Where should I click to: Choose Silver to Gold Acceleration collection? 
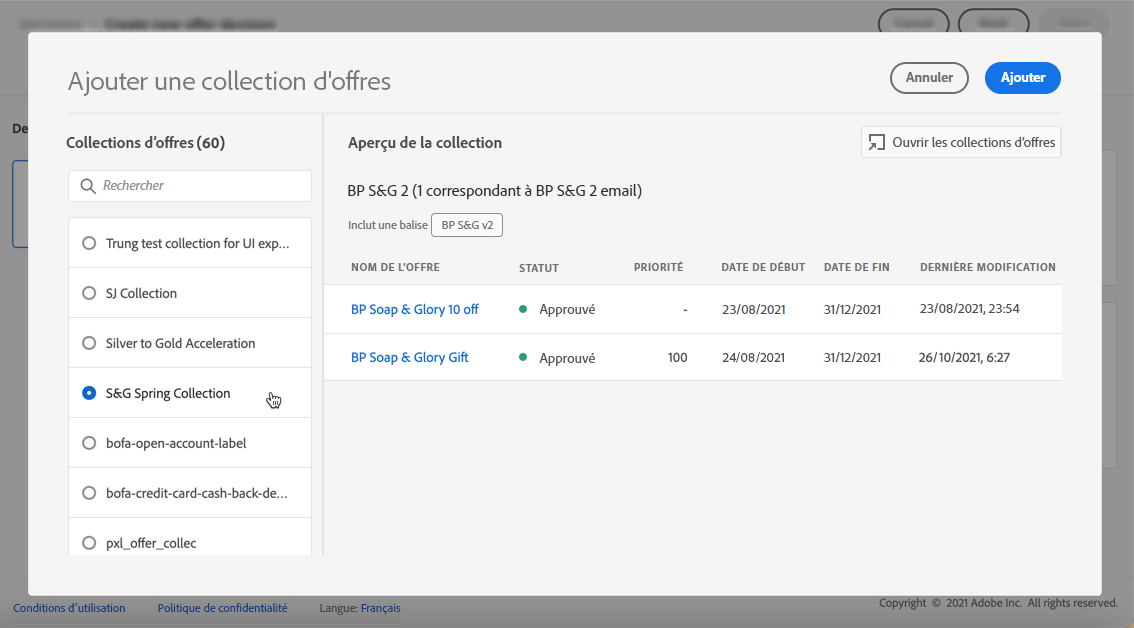pyautogui.click(x=89, y=343)
